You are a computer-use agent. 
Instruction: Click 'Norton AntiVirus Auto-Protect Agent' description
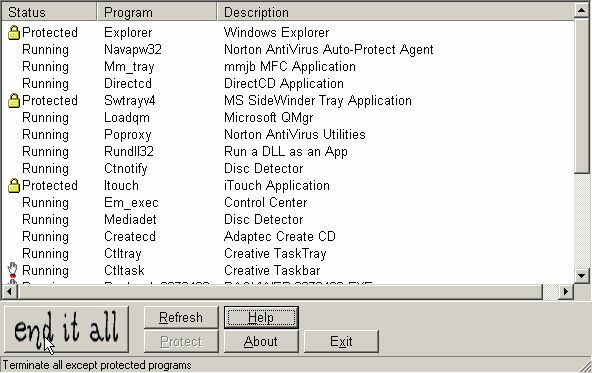click(328, 49)
